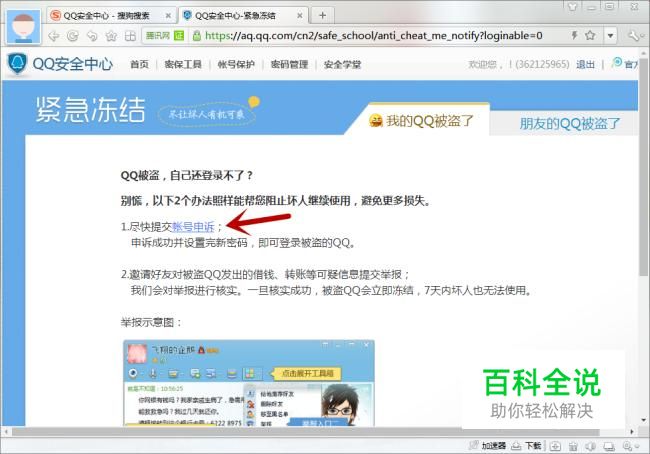
Task: Click the emoji icon beside 我的QQ被盗了
Action: coord(376,121)
